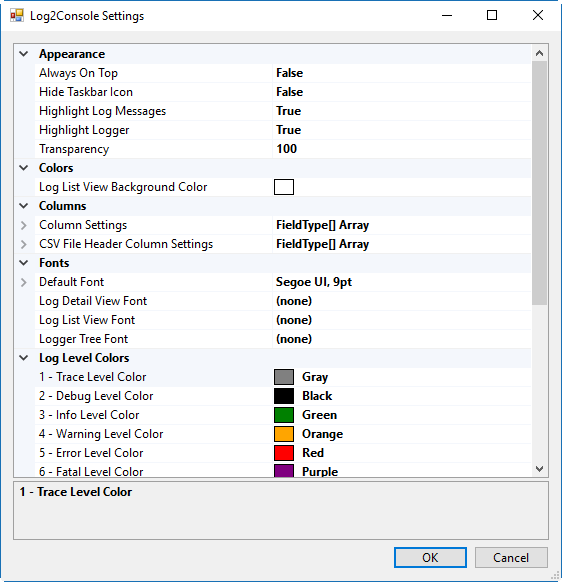The image size is (562, 582).
Task: Collapse the Fonts category
Action: pyautogui.click(x=24, y=263)
